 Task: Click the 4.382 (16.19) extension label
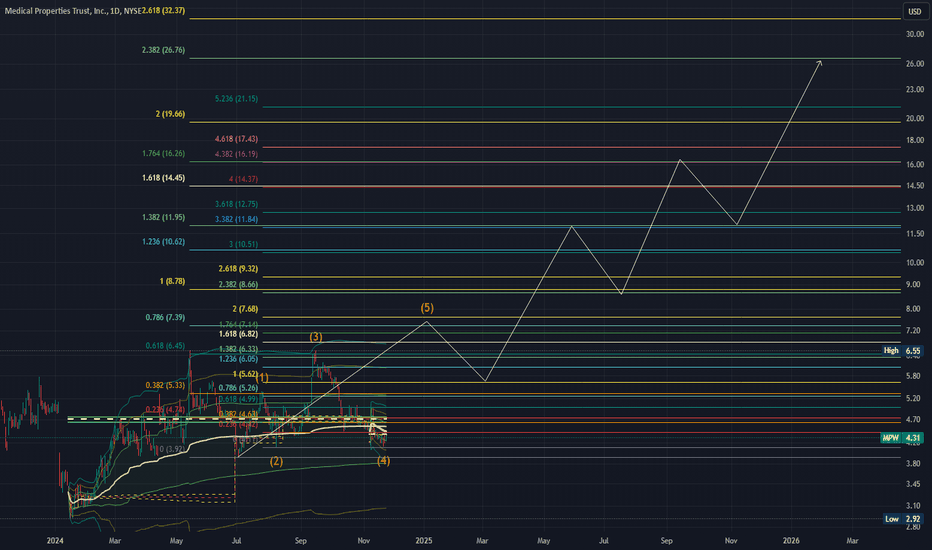237,154
